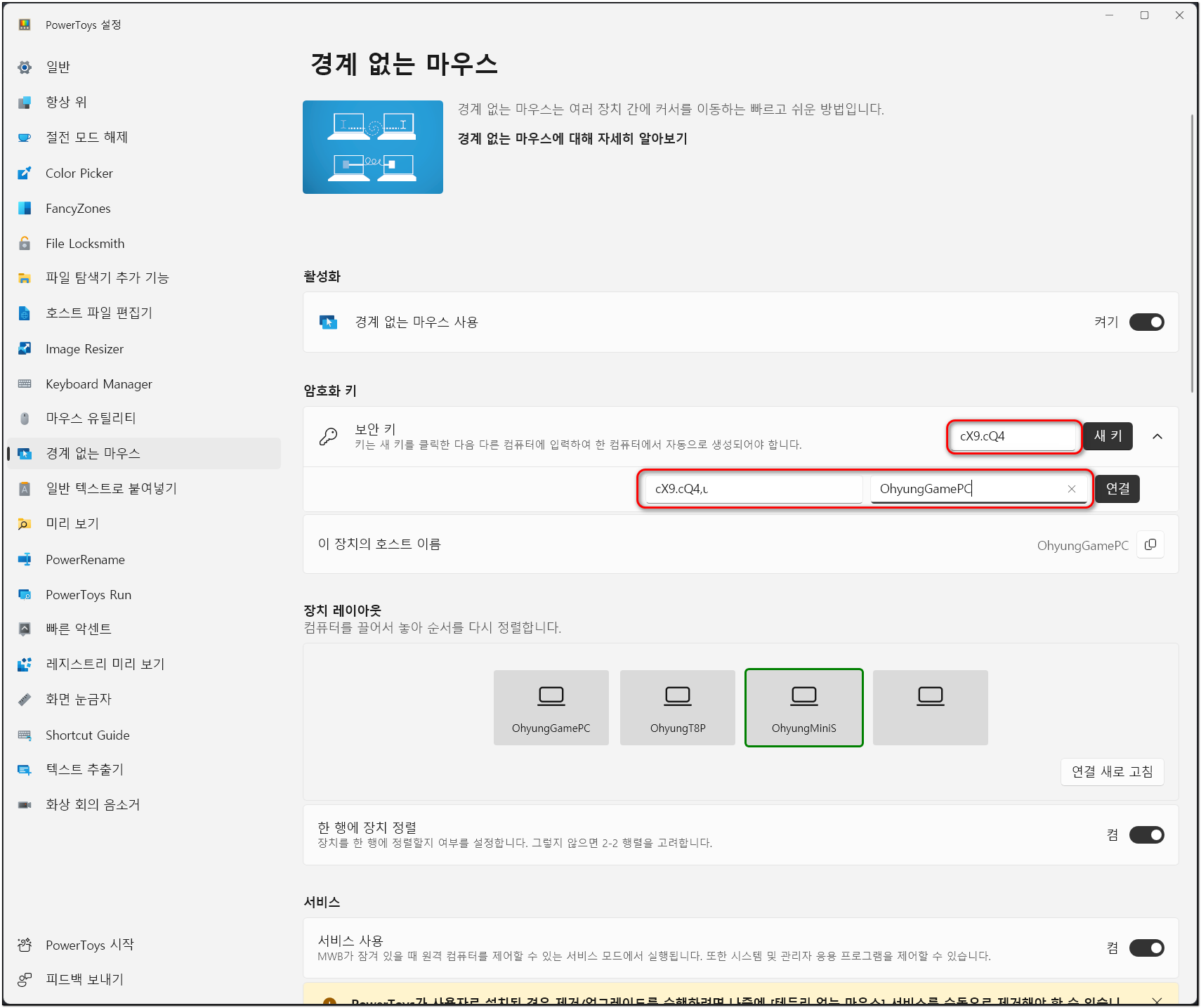Click the 미리 보기 icon
The height and width of the screenshot is (1008, 1201).
(25, 524)
